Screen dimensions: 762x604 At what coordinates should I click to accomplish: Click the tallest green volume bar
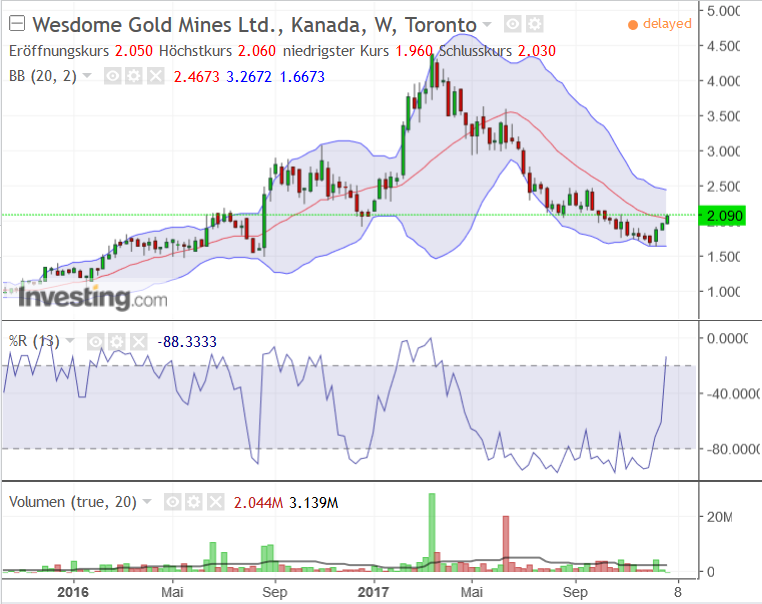[x=432, y=532]
